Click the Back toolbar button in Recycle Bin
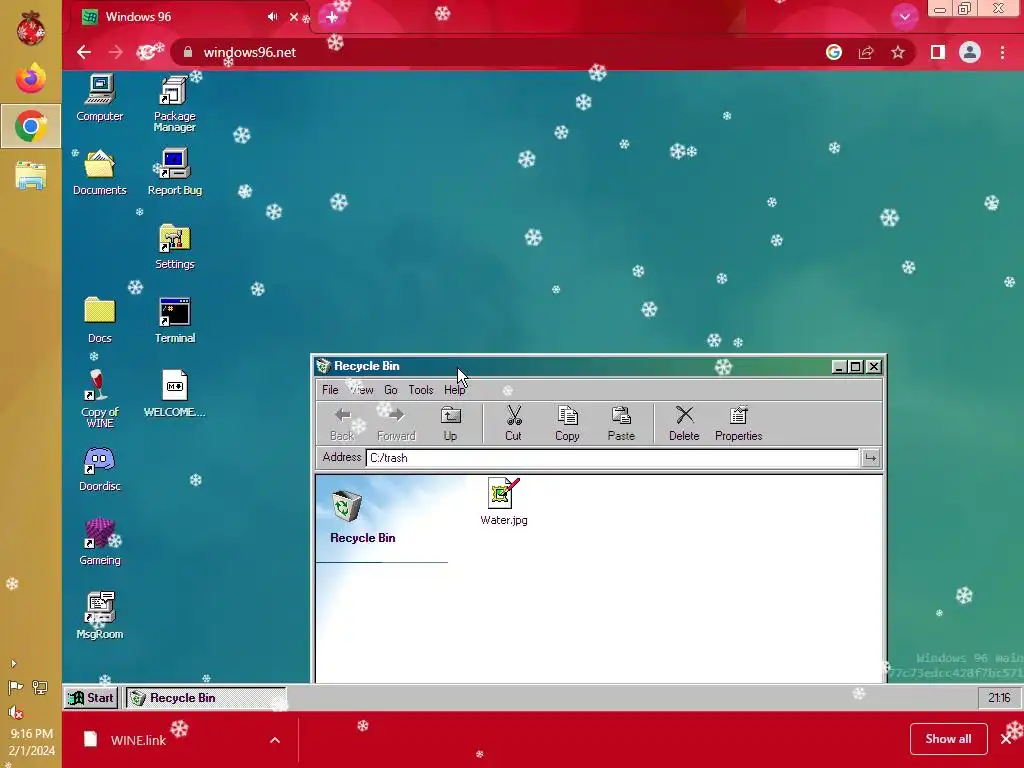This screenshot has height=768, width=1024. point(342,423)
